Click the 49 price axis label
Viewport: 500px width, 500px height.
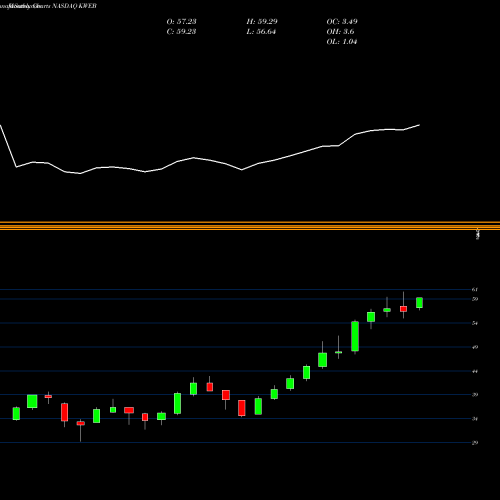[x=475, y=347]
